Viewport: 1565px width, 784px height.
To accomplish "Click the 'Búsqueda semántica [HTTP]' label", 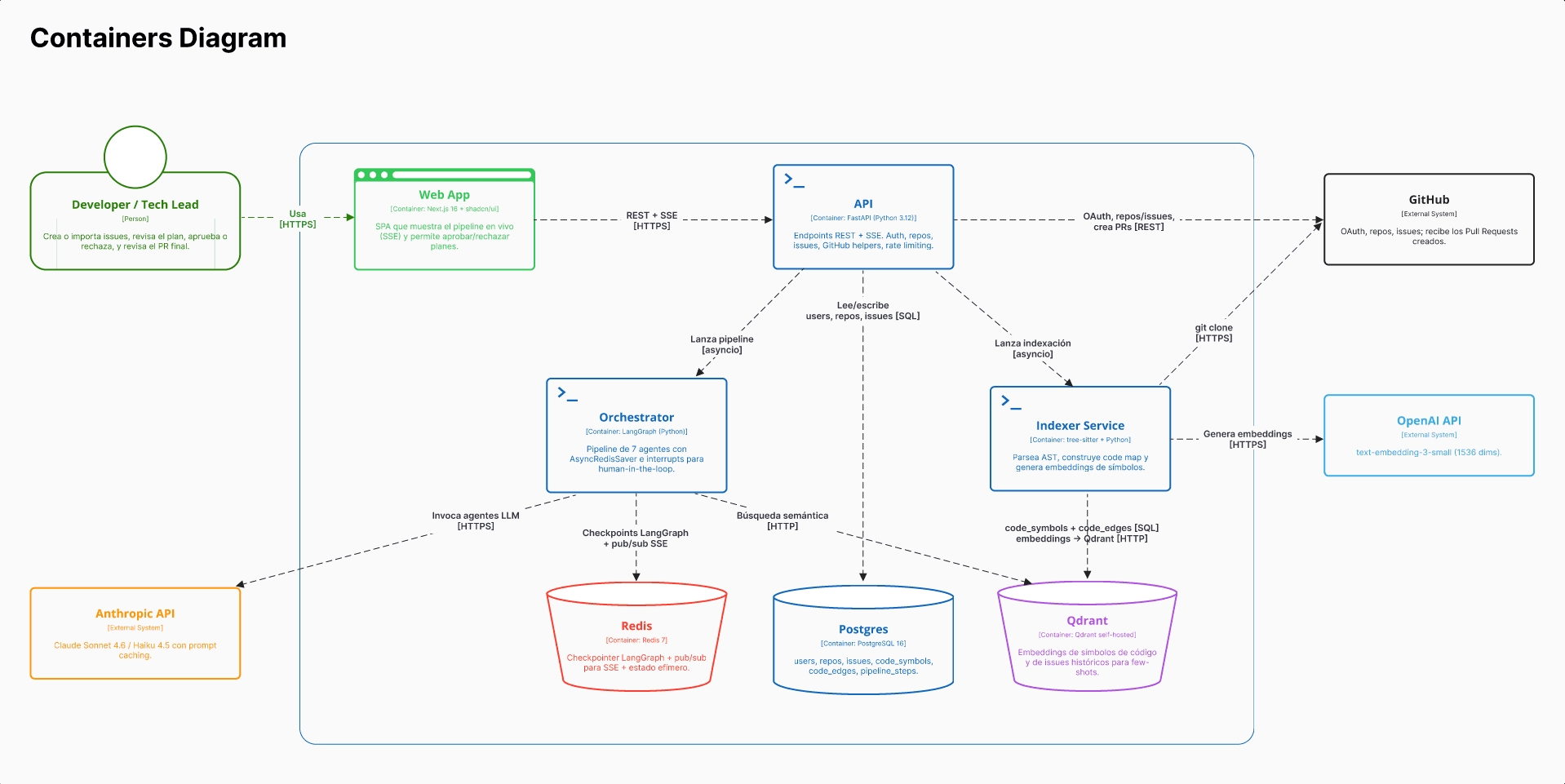I will point(782,520).
